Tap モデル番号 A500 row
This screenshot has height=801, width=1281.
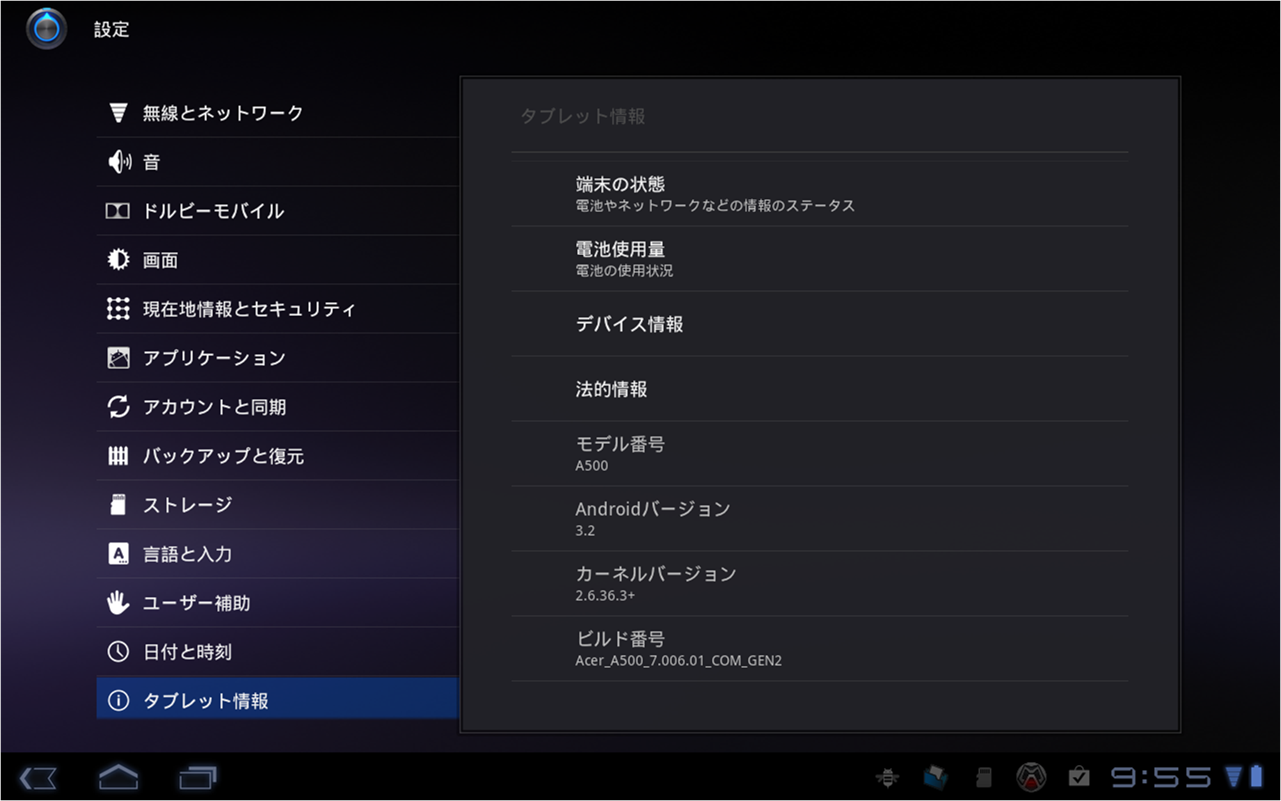(x=820, y=454)
